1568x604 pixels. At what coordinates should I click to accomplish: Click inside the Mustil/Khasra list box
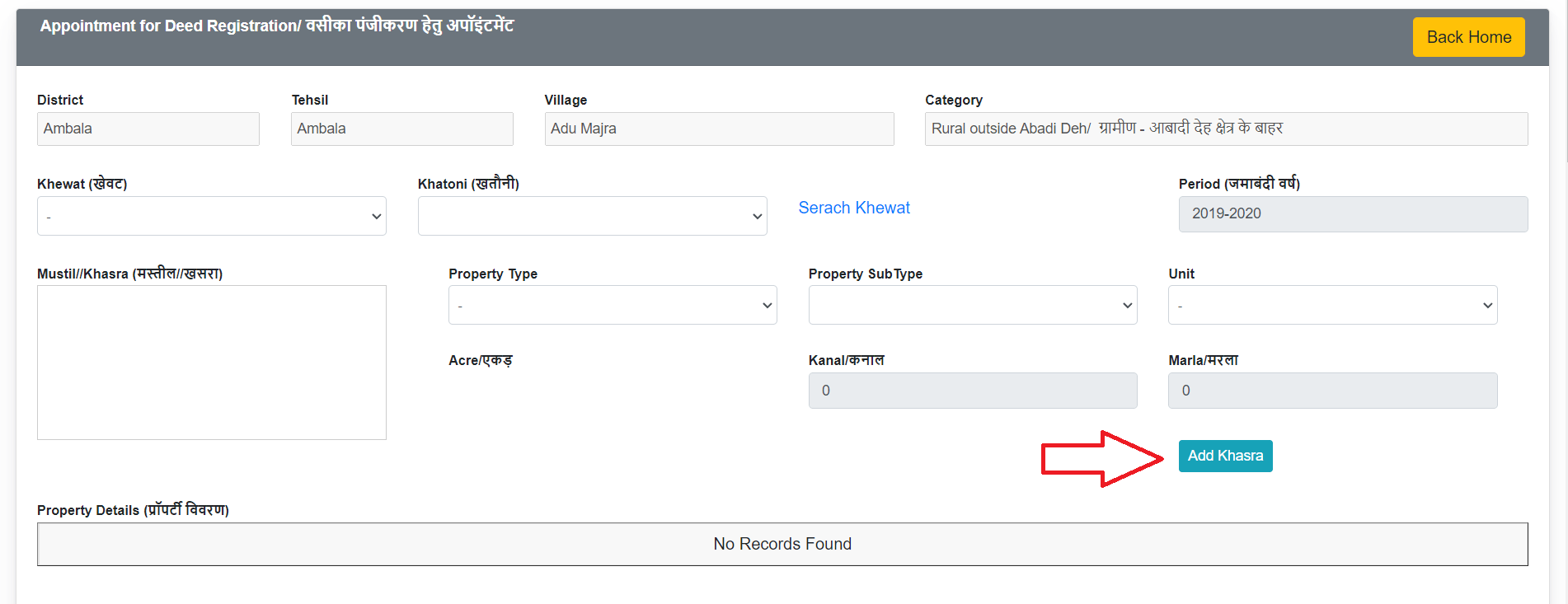pos(211,363)
